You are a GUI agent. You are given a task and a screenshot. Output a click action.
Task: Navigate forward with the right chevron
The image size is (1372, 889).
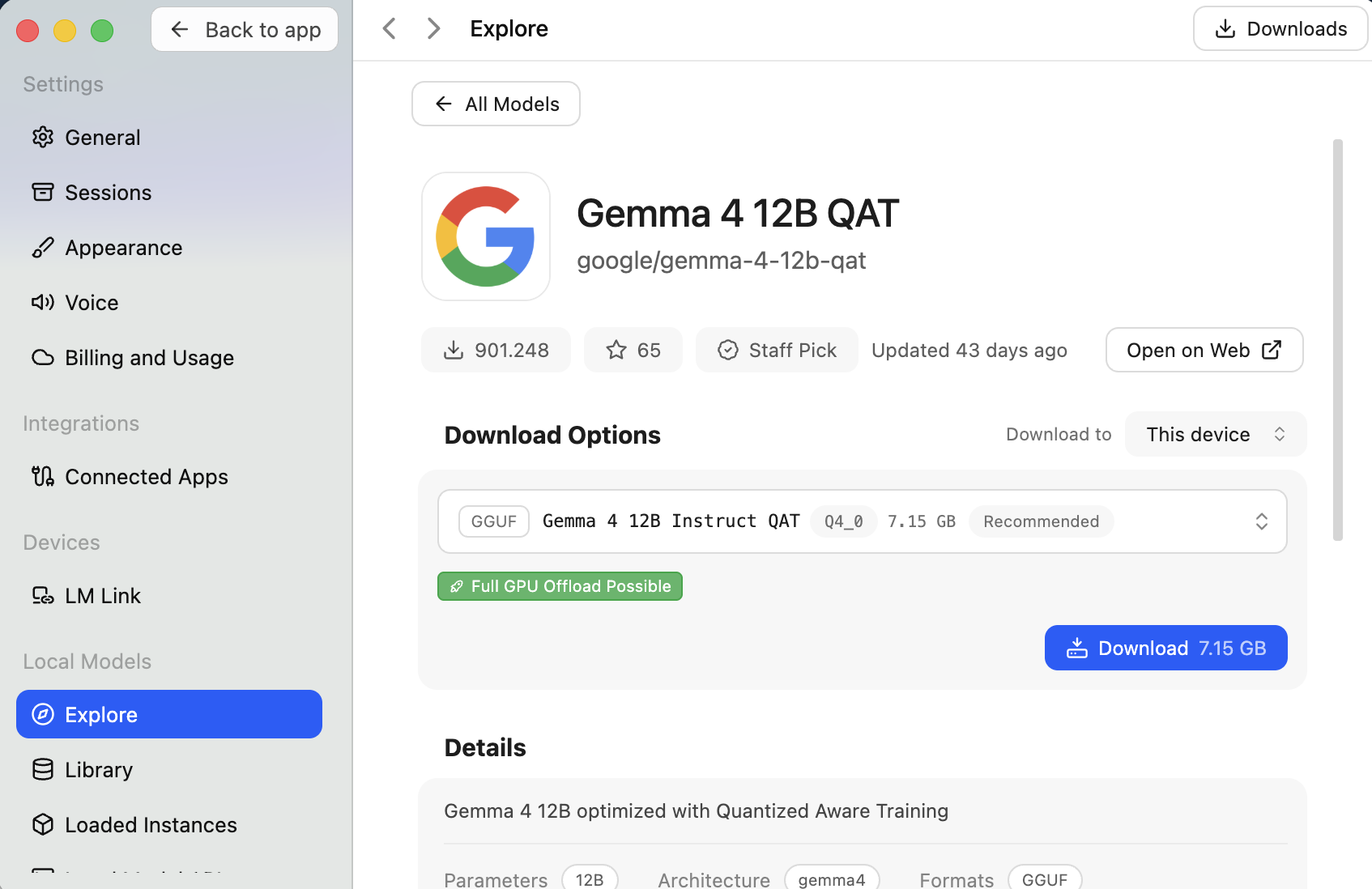433,29
